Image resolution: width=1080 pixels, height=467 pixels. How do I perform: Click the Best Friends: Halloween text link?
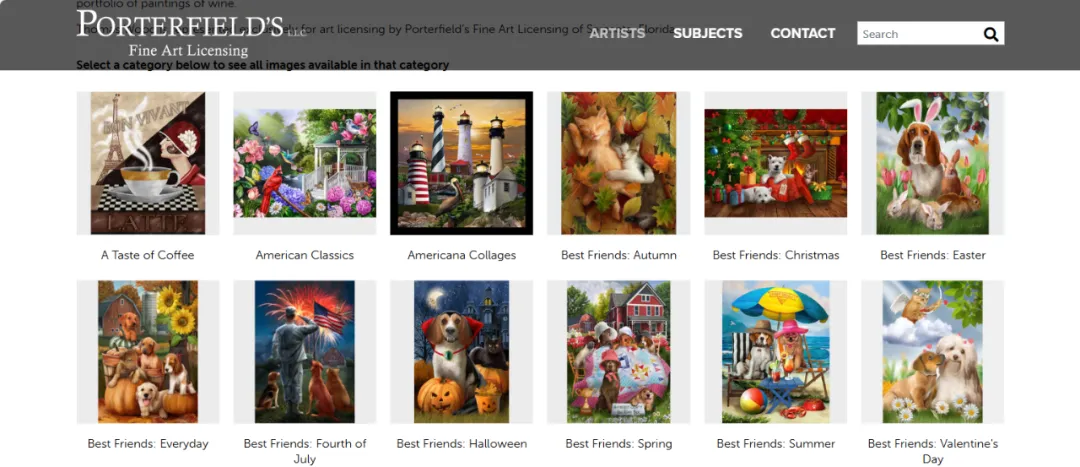coord(461,444)
